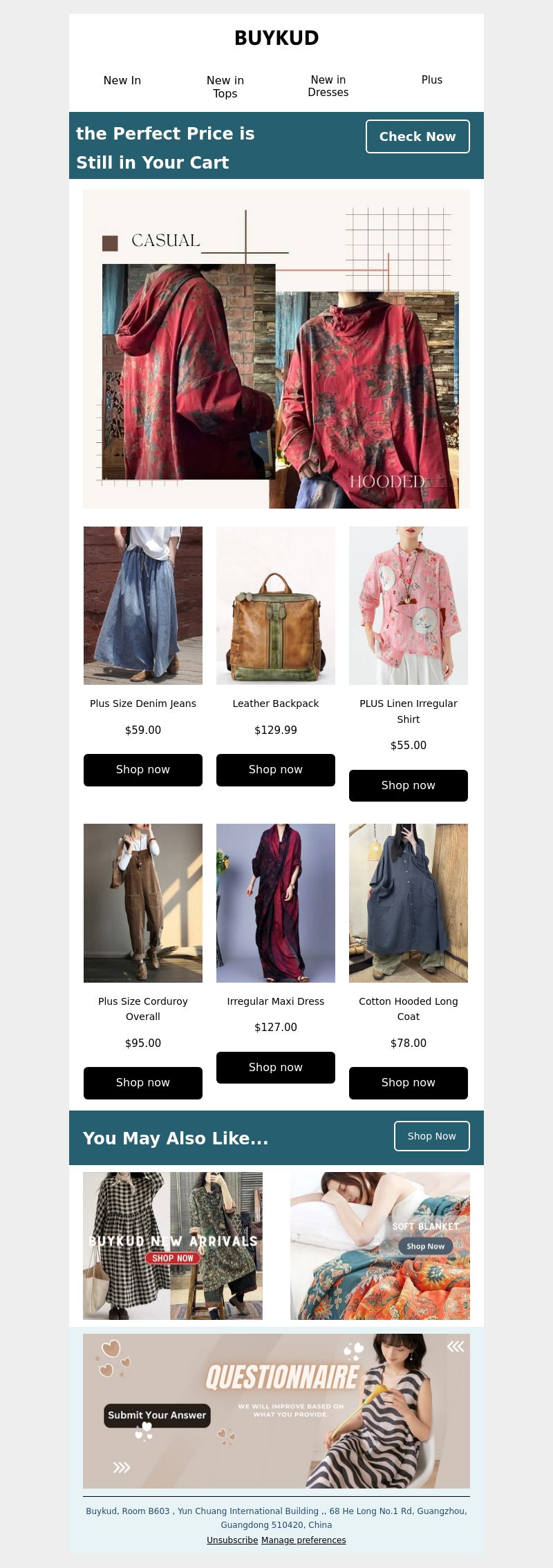Go to New in Dresses section
Image resolution: width=553 pixels, height=1568 pixels.
click(x=328, y=86)
